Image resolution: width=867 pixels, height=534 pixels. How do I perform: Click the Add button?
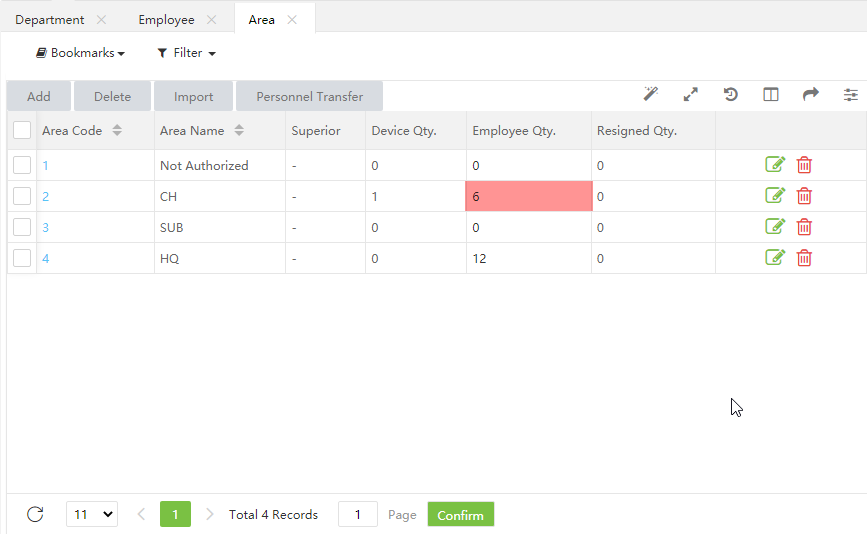click(x=39, y=96)
